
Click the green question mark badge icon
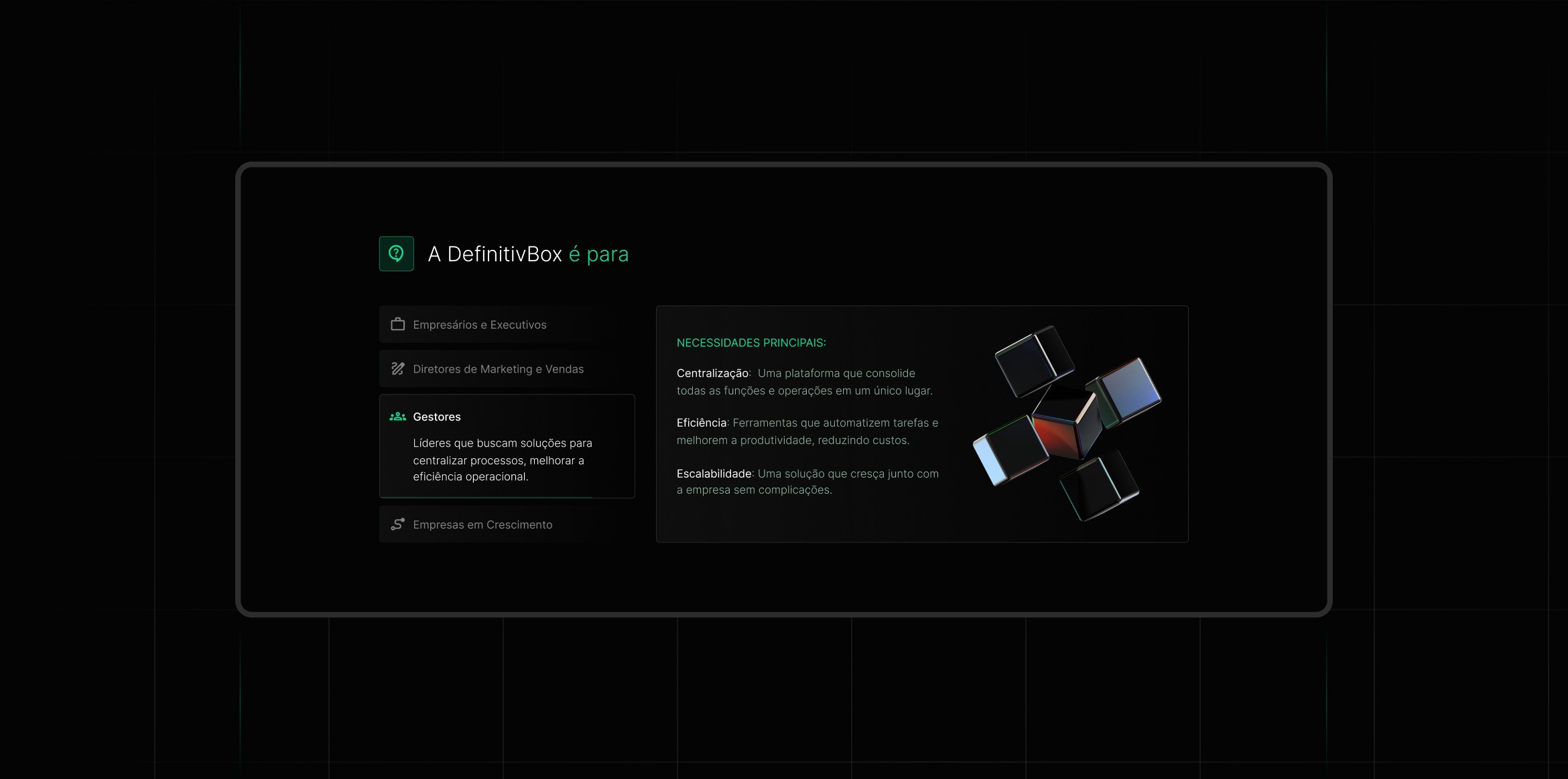396,254
